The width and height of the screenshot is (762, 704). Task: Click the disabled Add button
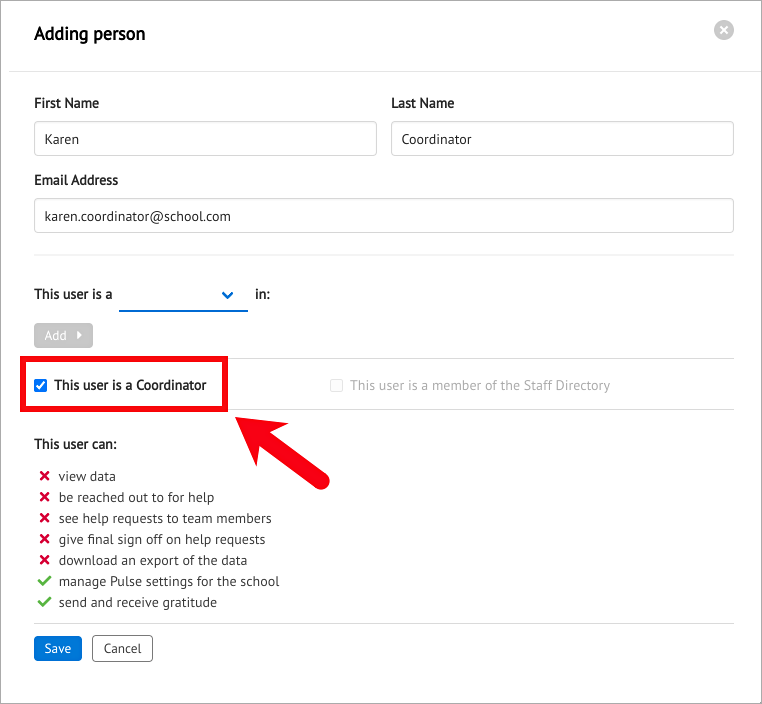(63, 336)
